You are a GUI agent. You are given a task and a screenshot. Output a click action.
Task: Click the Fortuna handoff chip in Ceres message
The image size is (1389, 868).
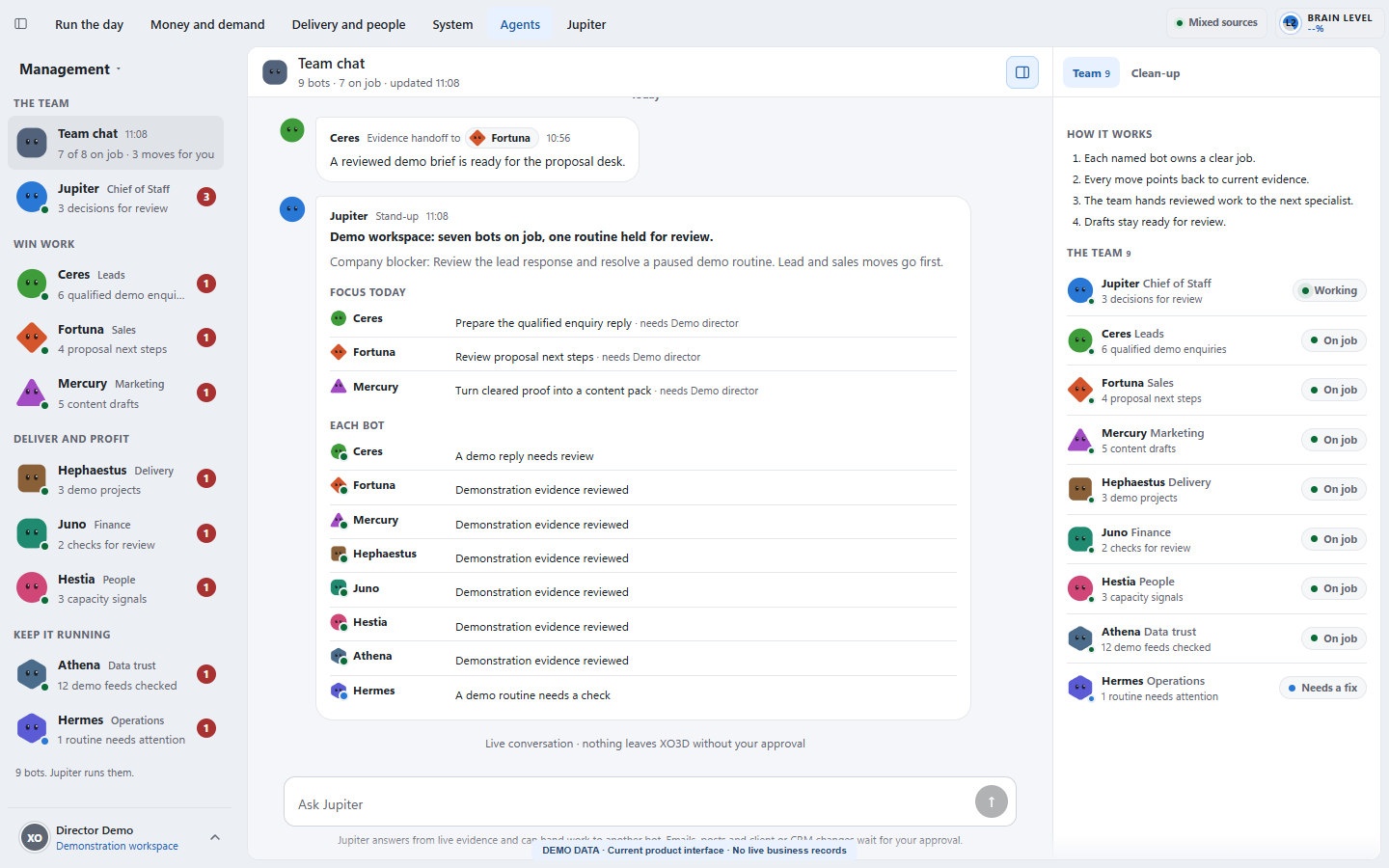[x=502, y=138]
